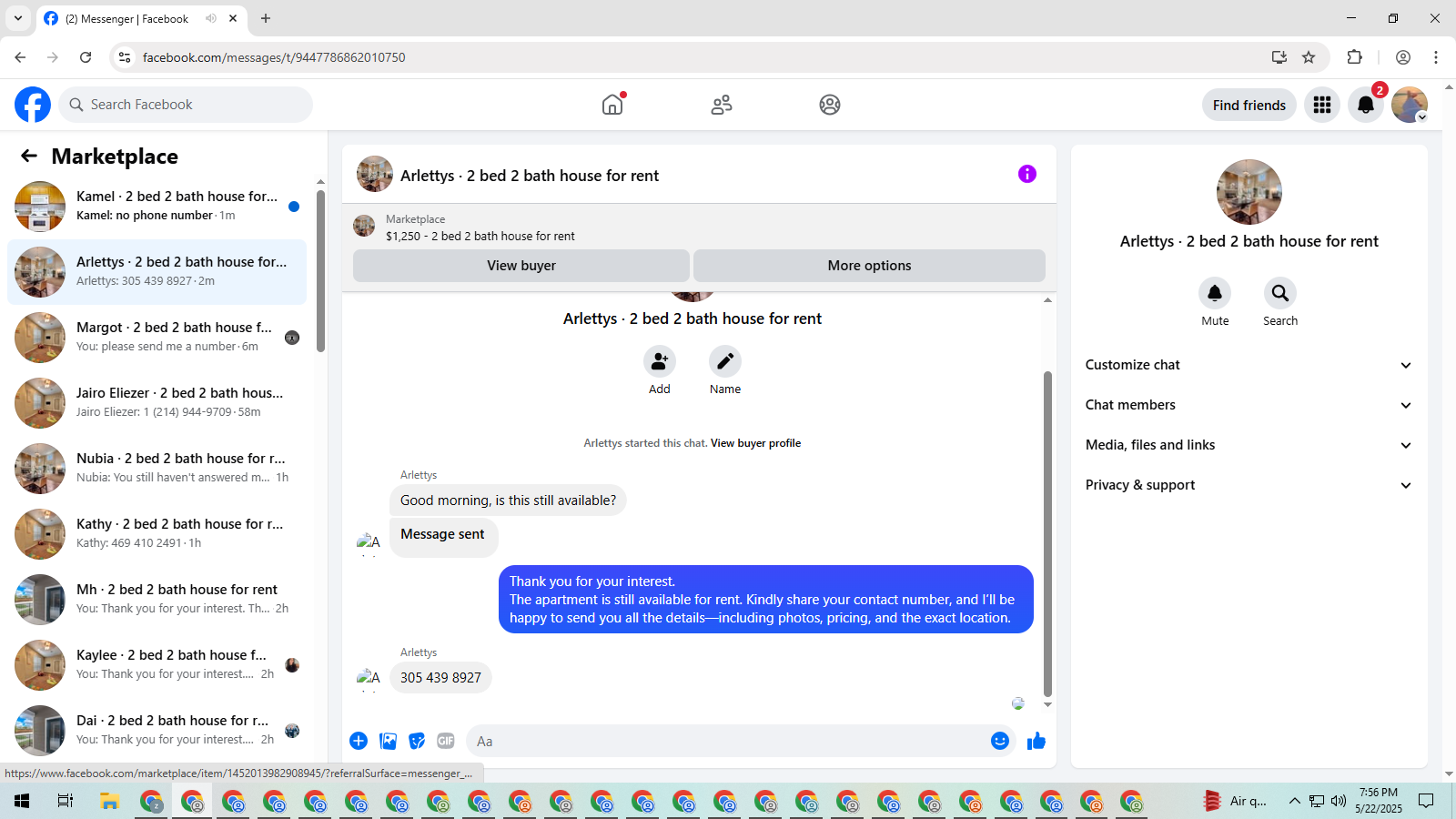
Task: Open the Facebook menu grid icon
Action: pyautogui.click(x=1322, y=105)
